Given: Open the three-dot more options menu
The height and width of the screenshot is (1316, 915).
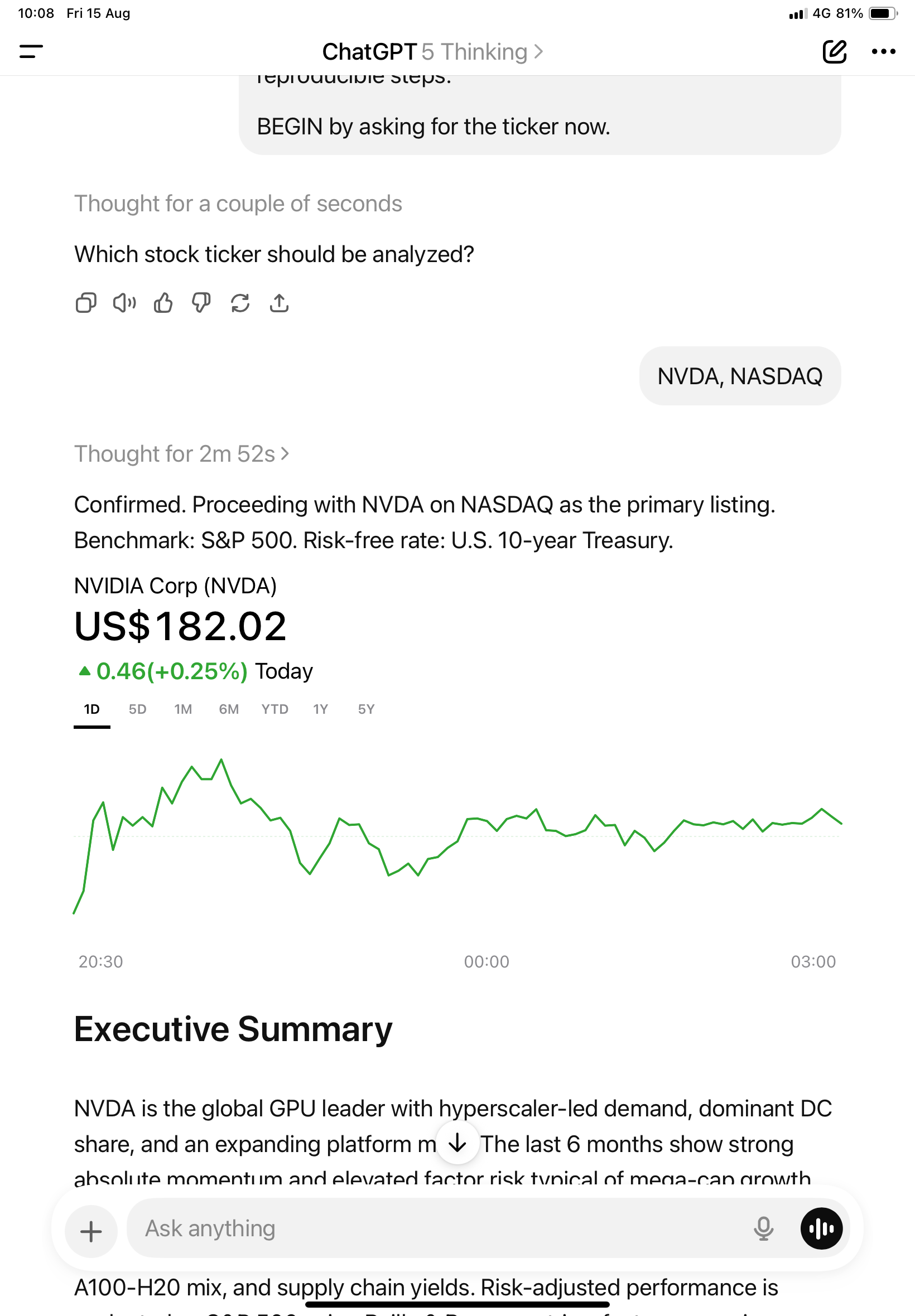Looking at the screenshot, I should [883, 51].
